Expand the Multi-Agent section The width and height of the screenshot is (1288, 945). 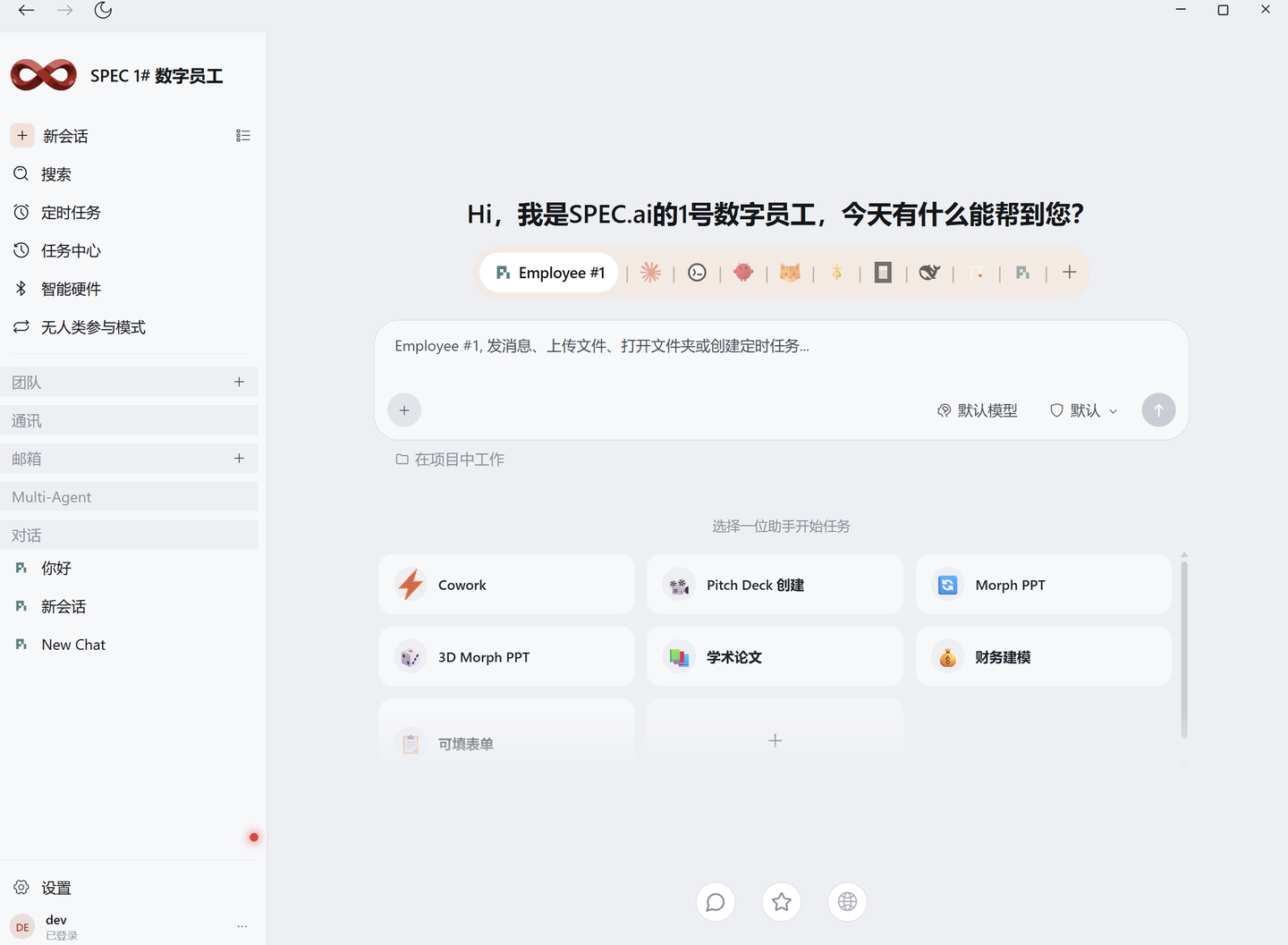129,497
